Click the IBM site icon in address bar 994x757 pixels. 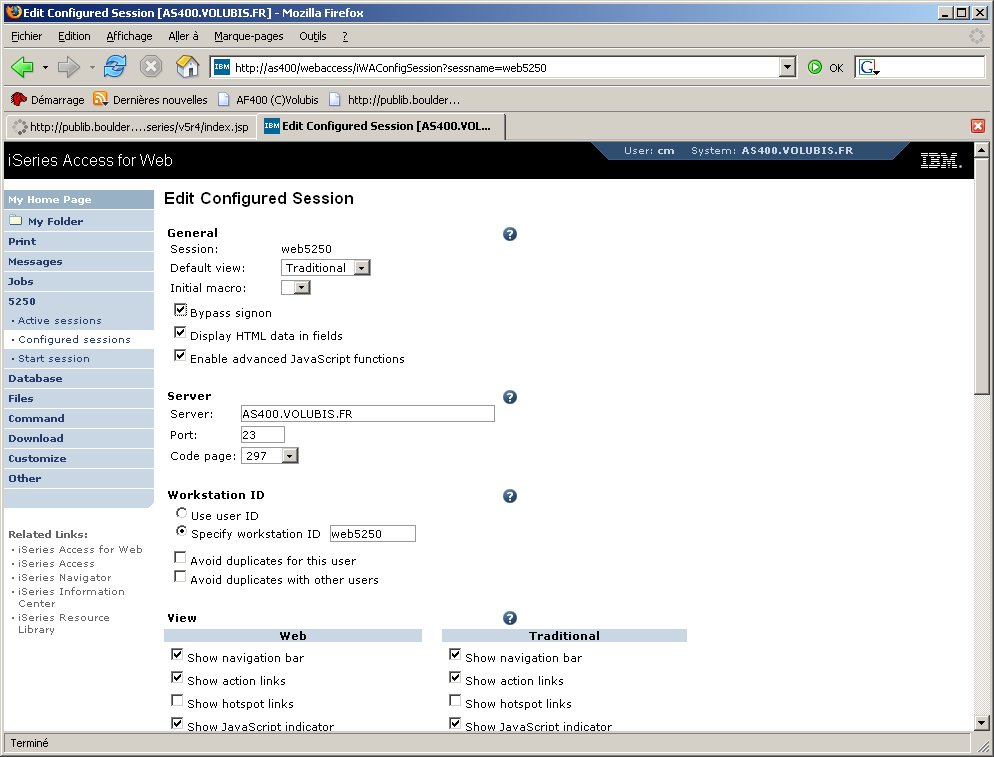pos(222,67)
